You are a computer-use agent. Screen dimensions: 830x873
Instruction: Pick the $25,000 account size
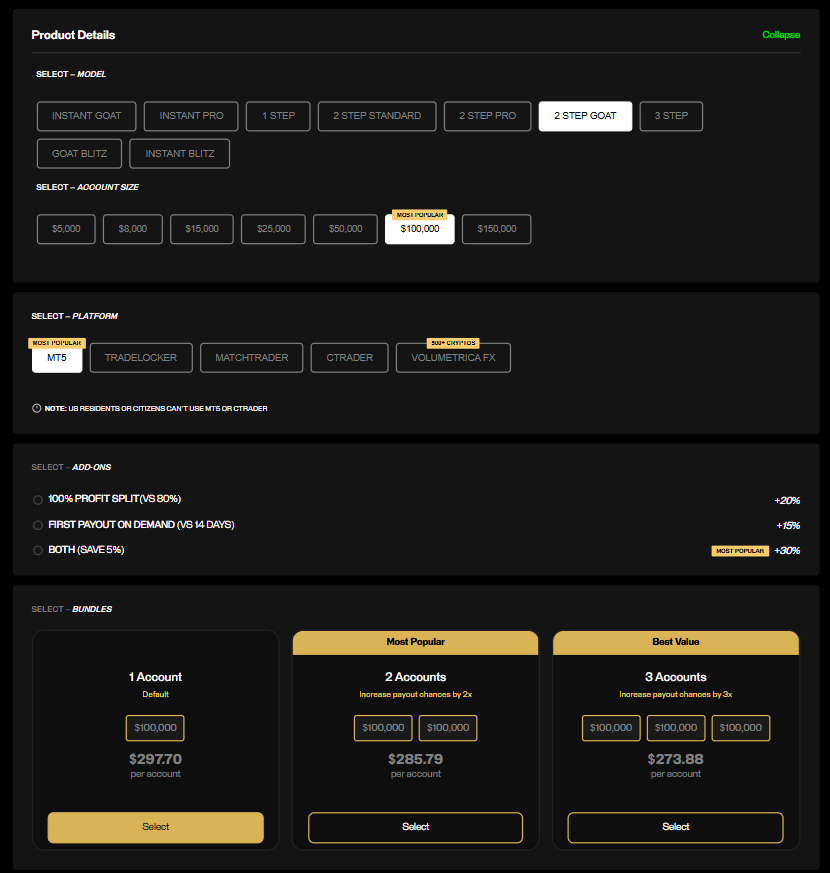pos(272,229)
